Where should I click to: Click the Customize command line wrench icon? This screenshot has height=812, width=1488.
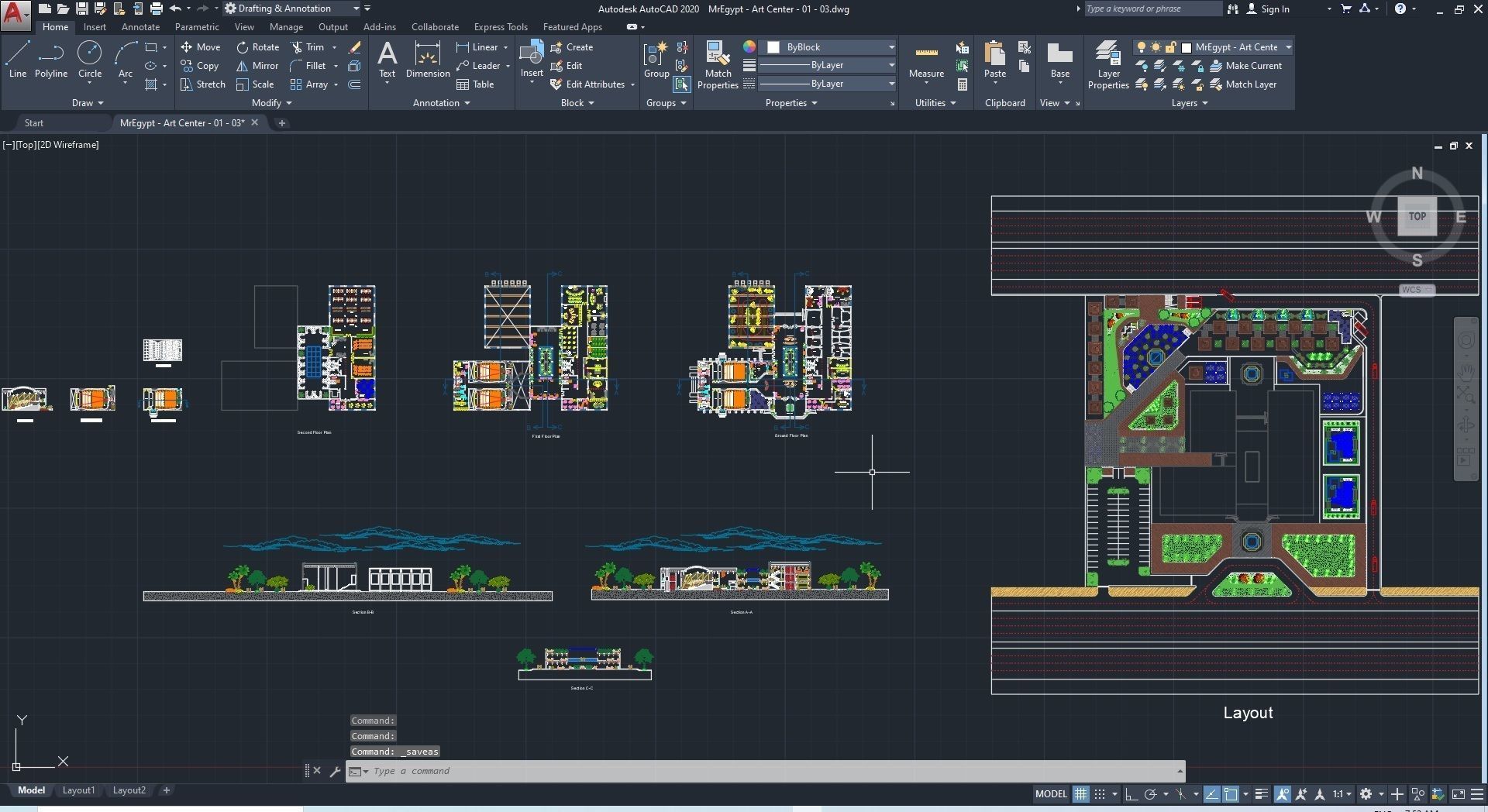(335, 771)
